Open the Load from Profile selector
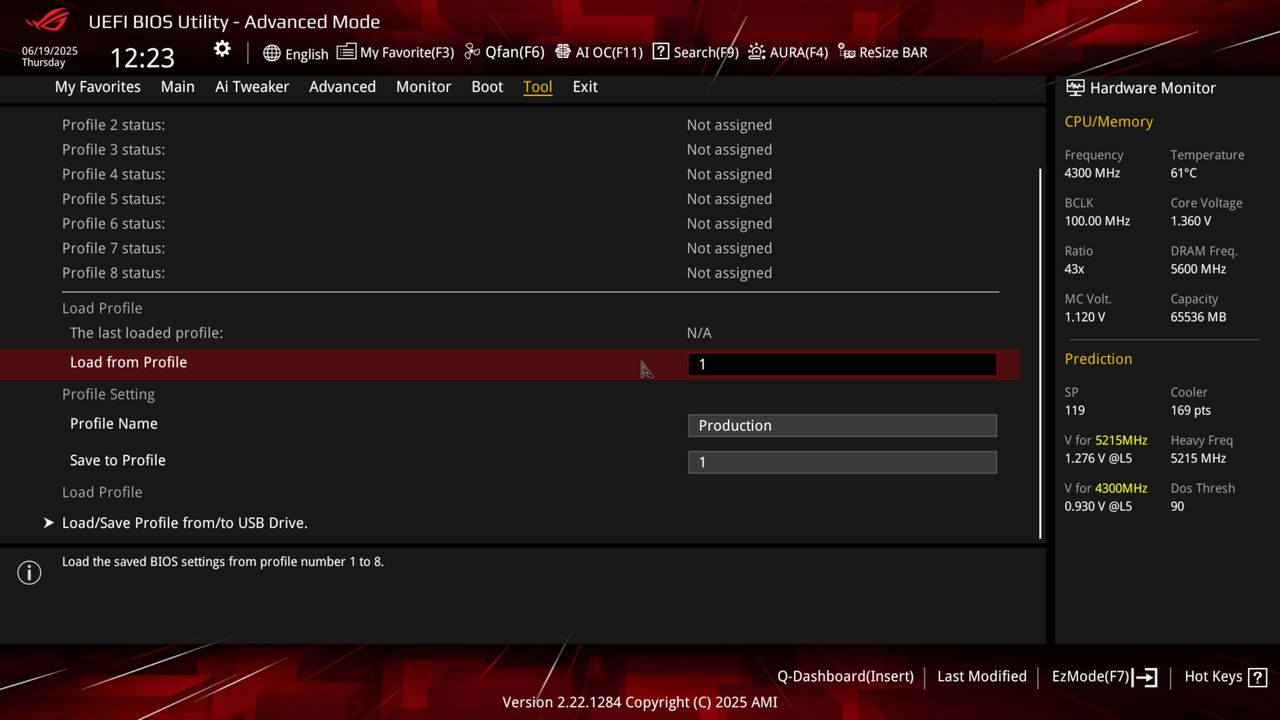Viewport: 1280px width, 720px height. pos(841,364)
